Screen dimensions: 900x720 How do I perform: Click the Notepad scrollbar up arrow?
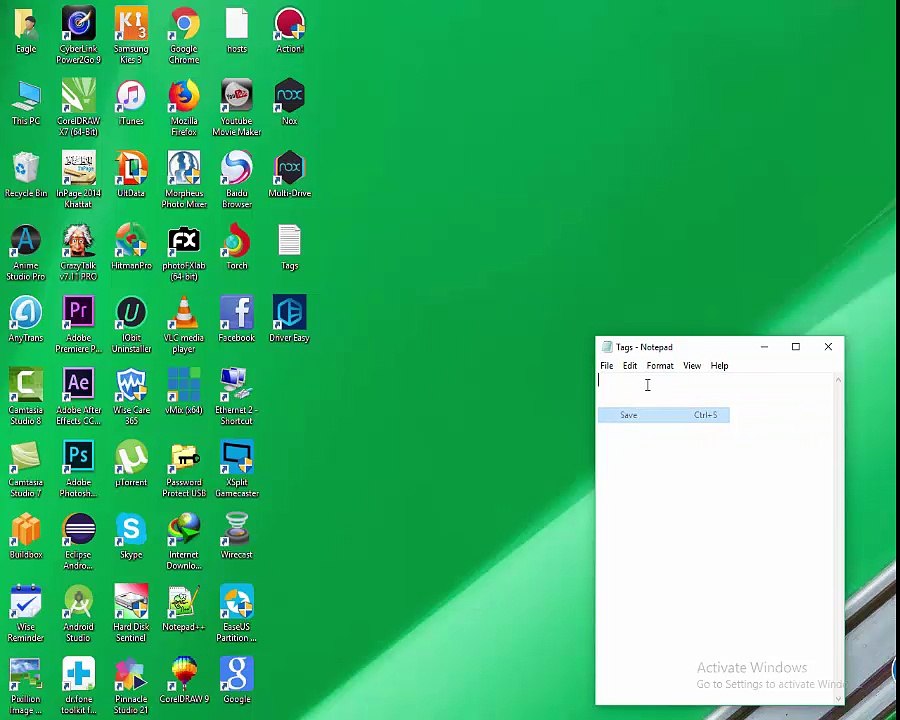pyautogui.click(x=838, y=380)
